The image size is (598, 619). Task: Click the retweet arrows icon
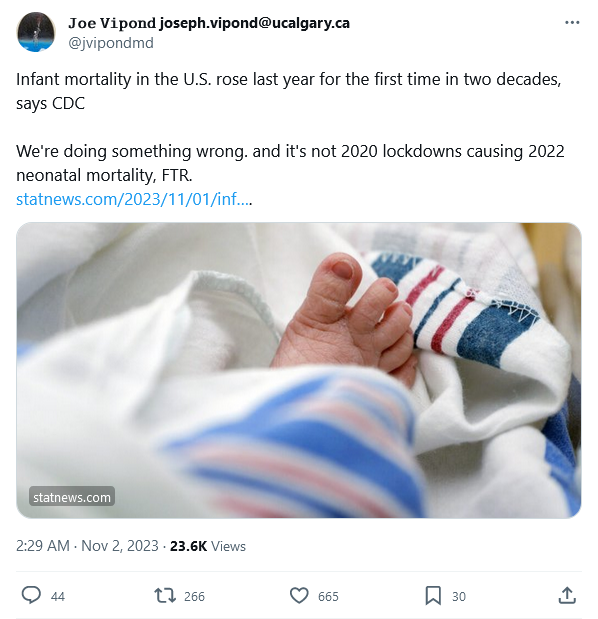click(165, 595)
